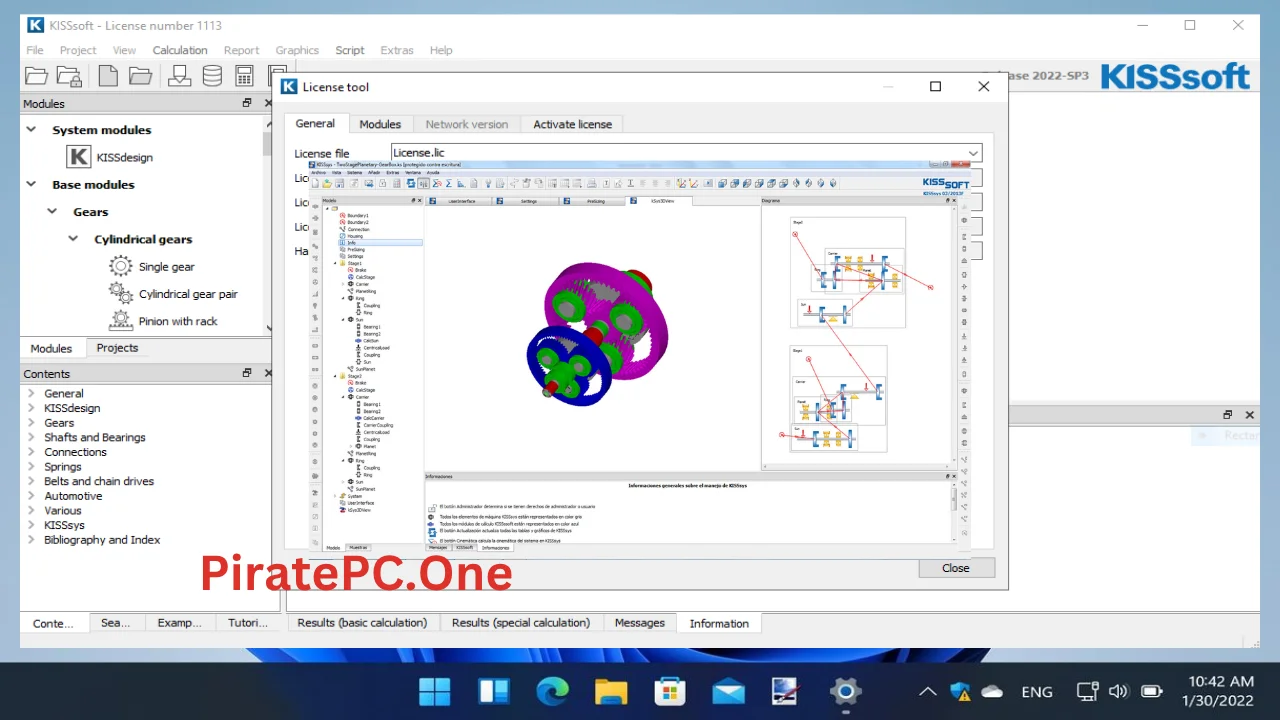1280x720 pixels.
Task: Click the save-to-tray toolbar icon
Action: point(179,76)
